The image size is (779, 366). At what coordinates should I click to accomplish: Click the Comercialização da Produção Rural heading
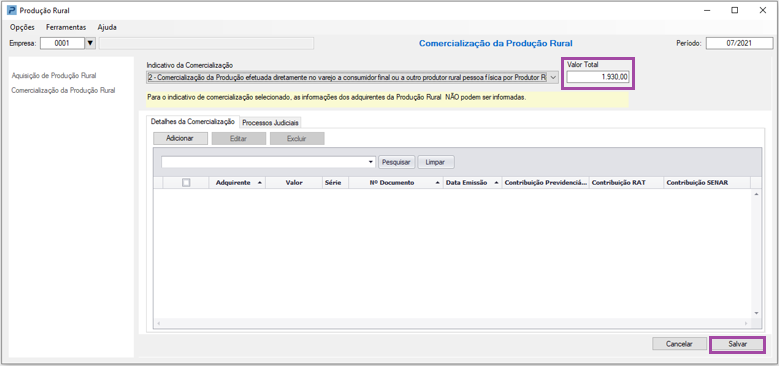(x=496, y=43)
